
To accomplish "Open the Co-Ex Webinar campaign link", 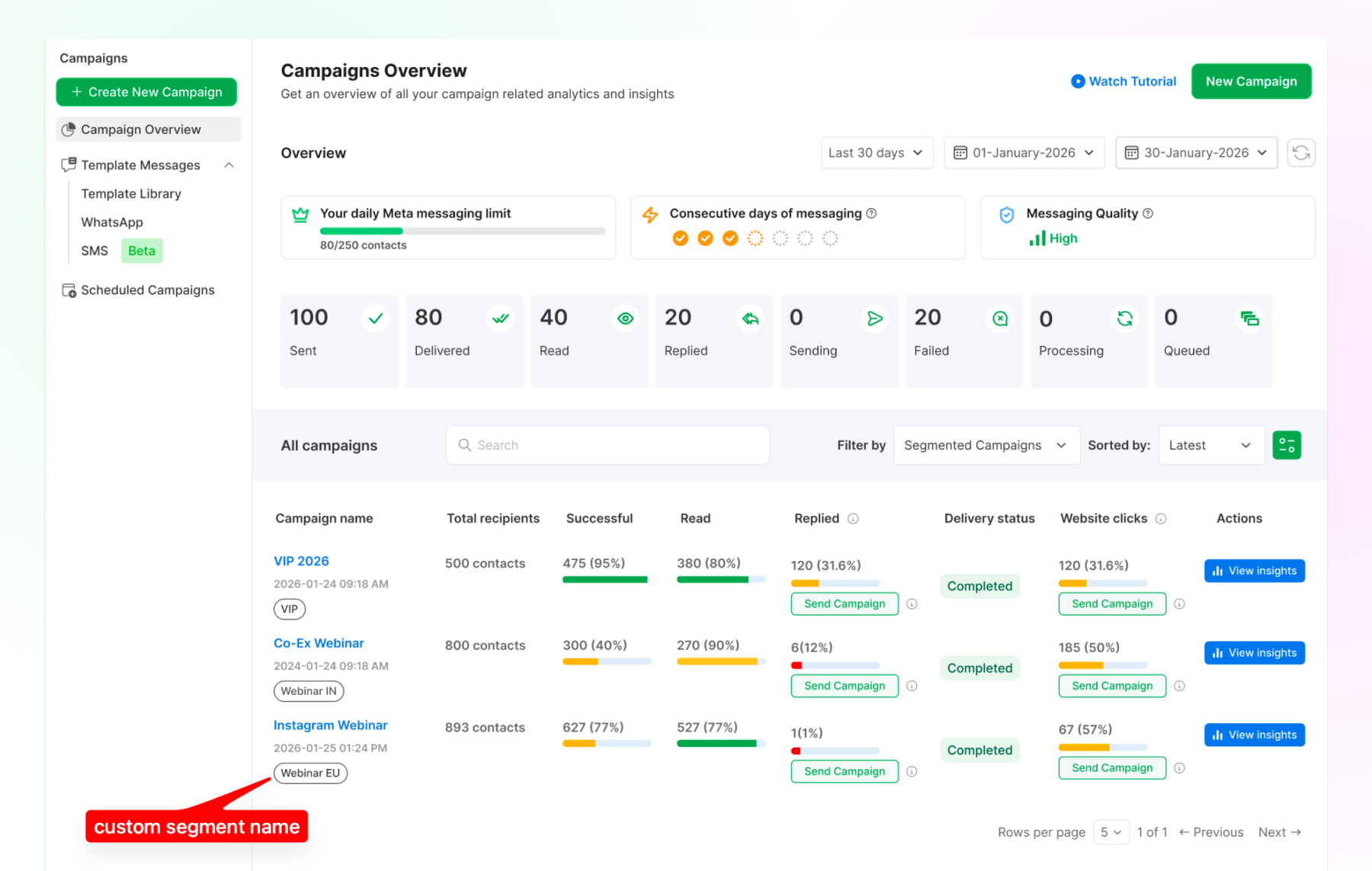I will 319,643.
